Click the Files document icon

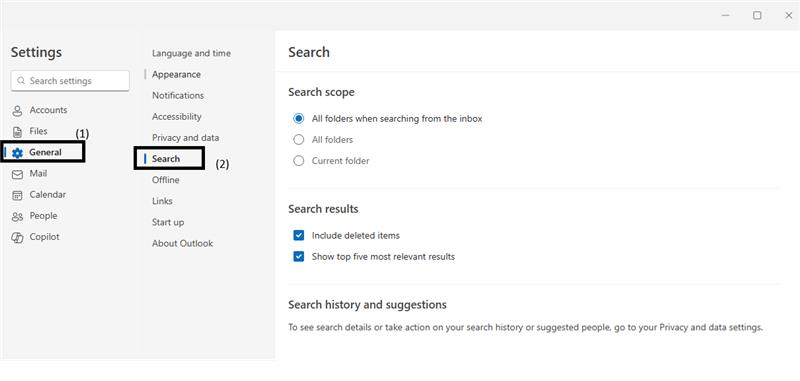coord(17,132)
